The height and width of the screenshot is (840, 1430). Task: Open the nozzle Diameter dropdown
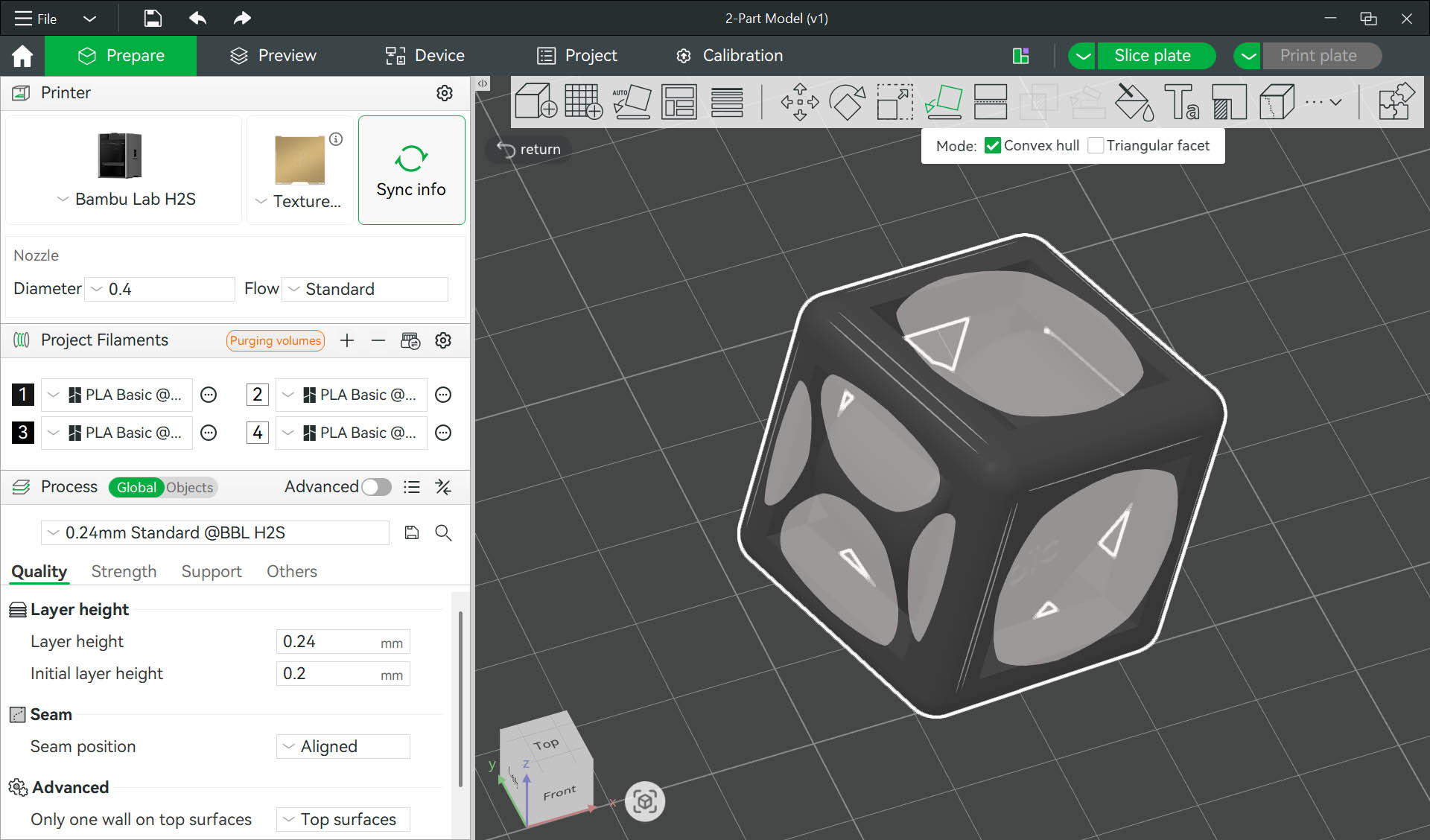point(160,289)
